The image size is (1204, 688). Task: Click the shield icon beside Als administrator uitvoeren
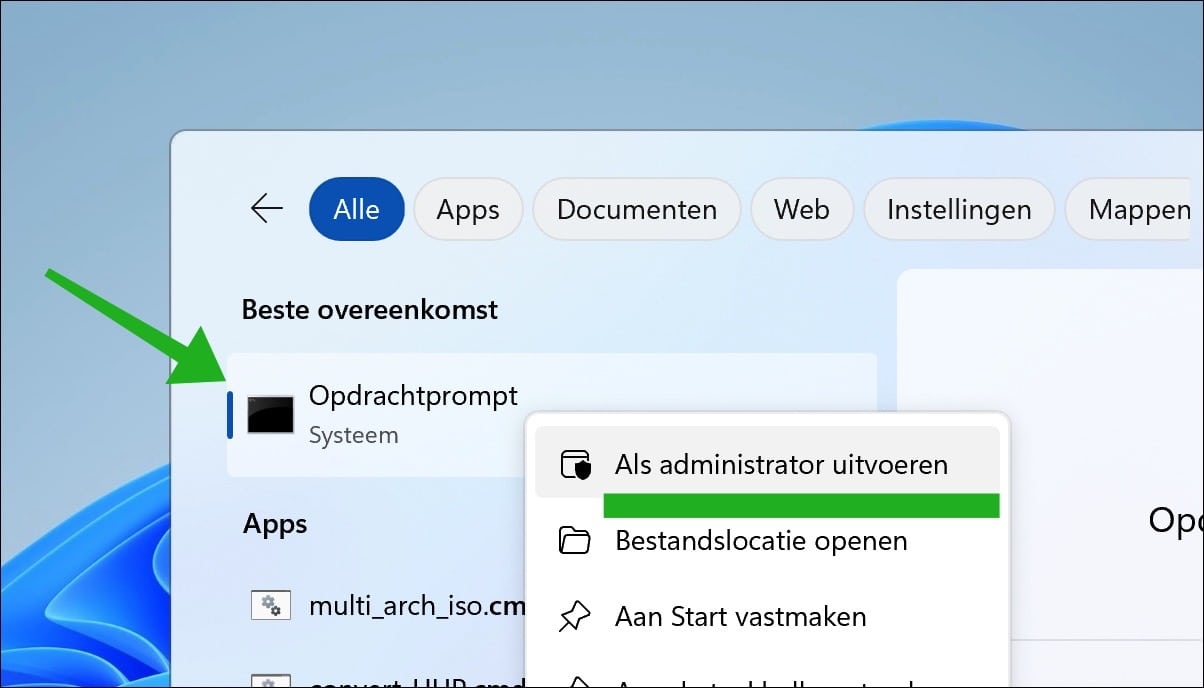574,463
